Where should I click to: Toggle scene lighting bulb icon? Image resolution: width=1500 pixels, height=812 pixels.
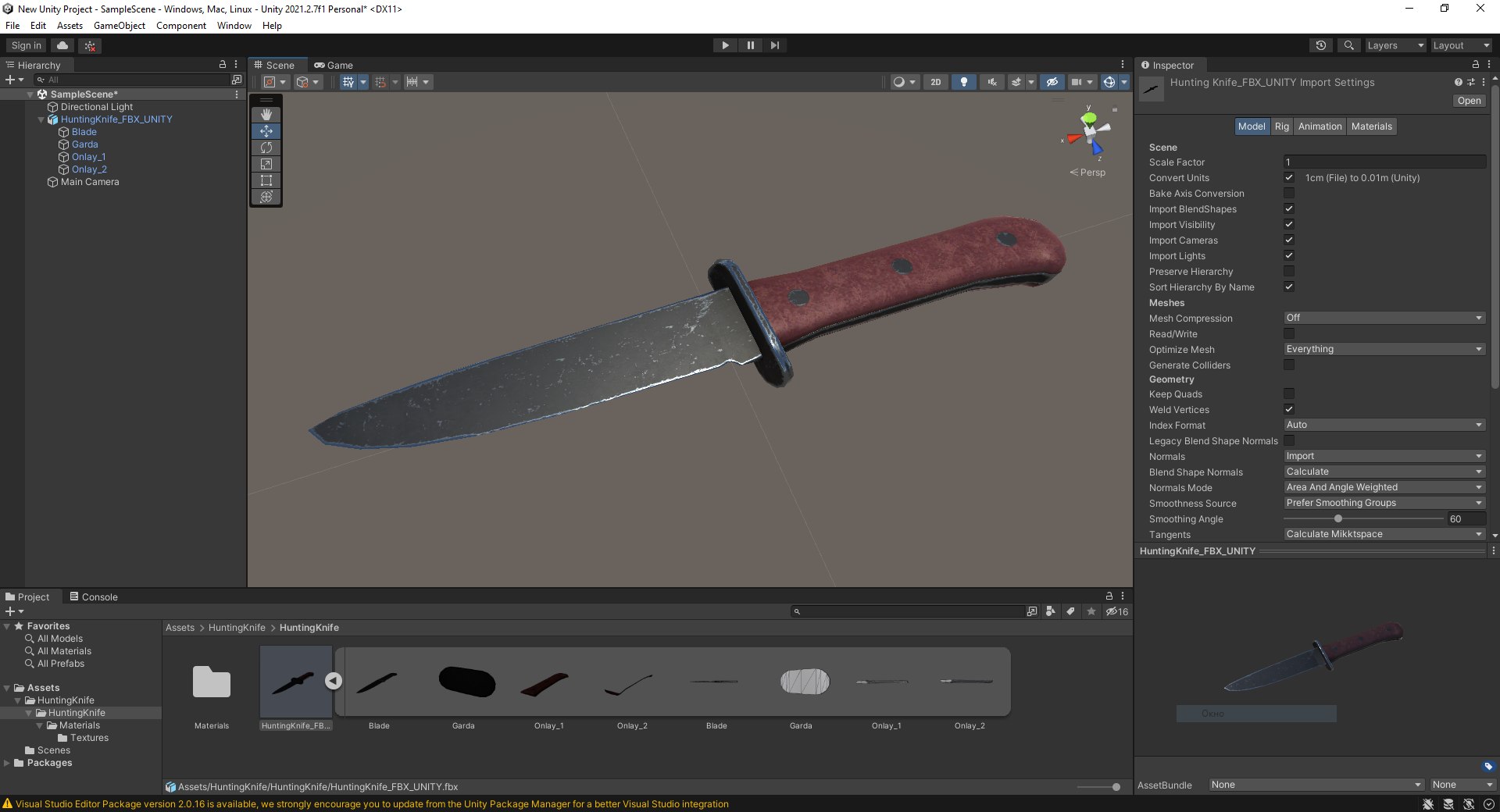point(964,82)
